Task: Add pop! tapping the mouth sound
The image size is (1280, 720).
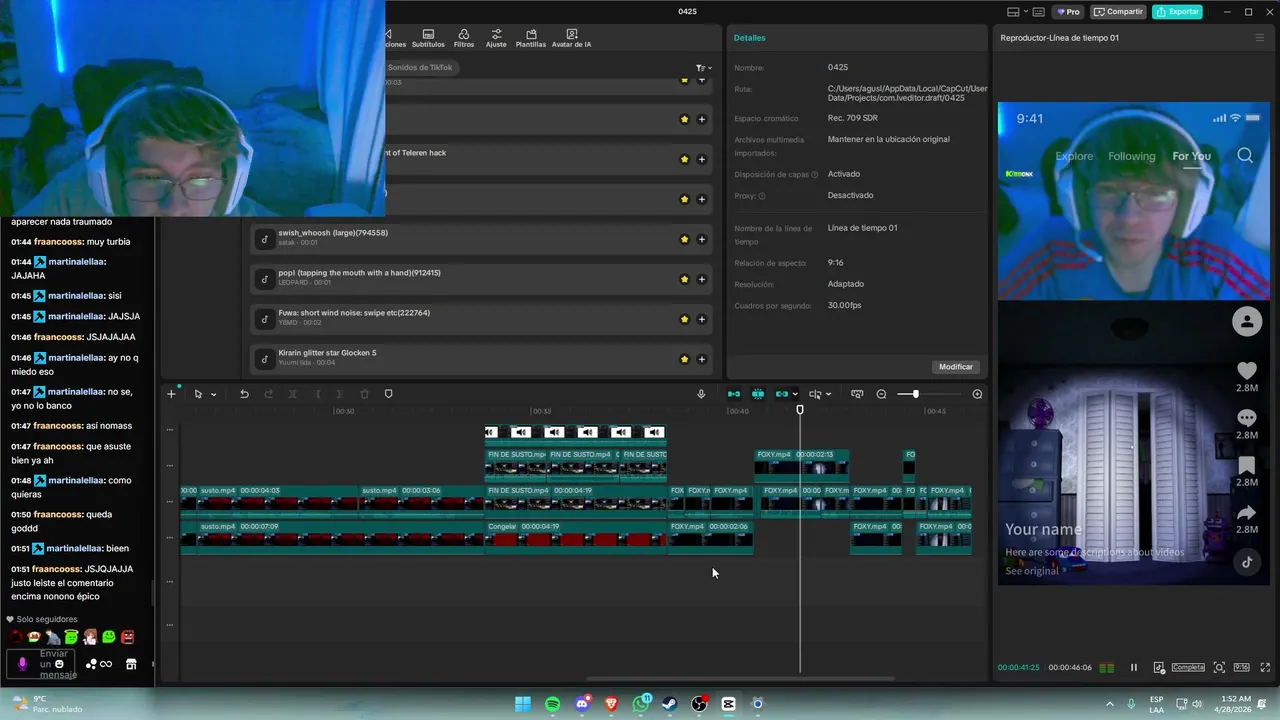Action: [x=702, y=279]
